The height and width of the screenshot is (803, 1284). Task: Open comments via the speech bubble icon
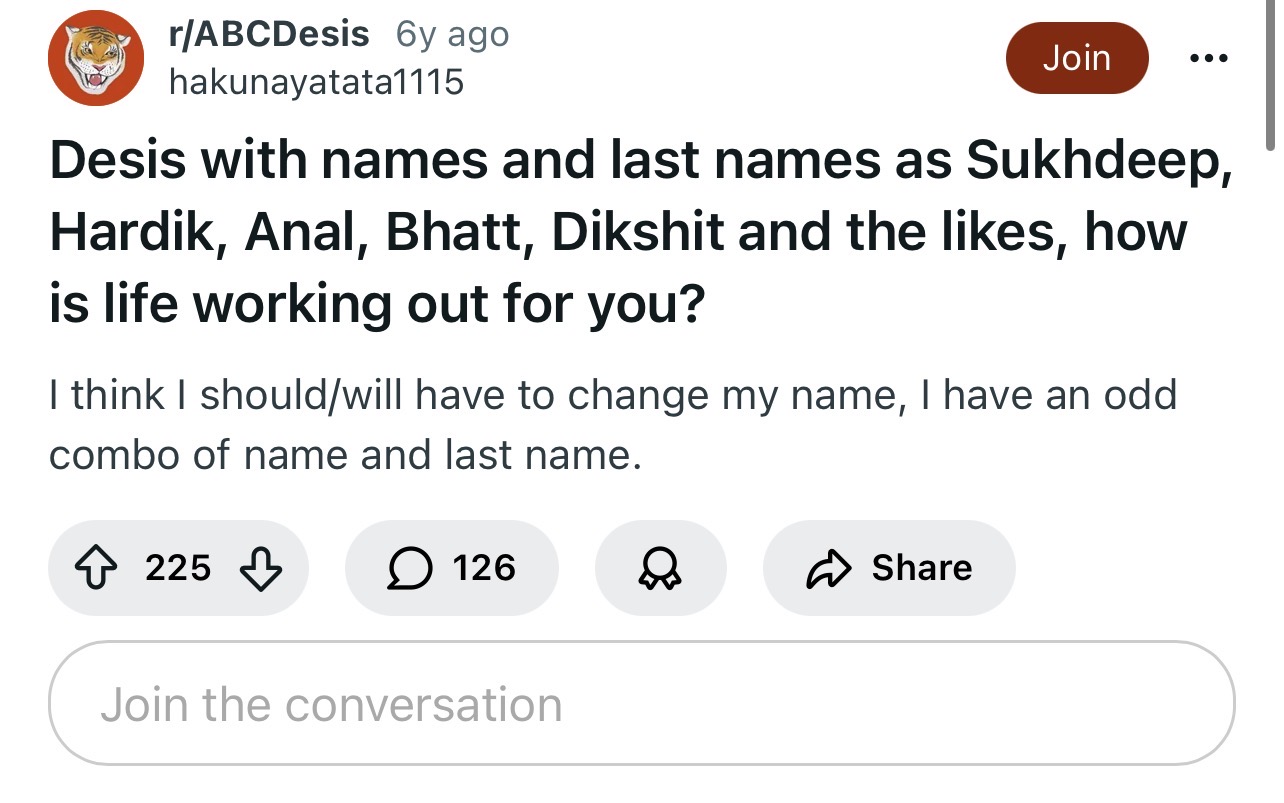point(408,568)
